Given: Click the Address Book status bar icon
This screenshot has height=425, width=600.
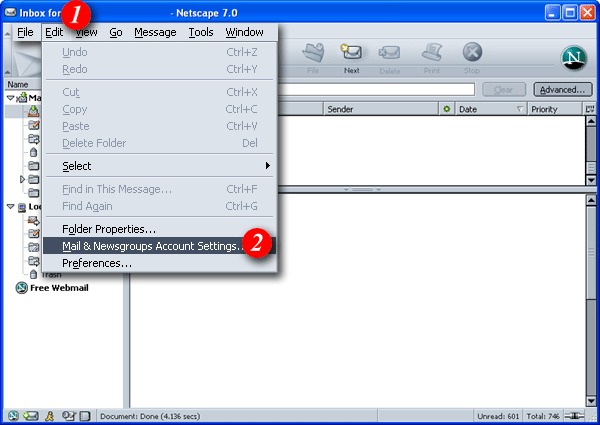Looking at the screenshot, I should point(69,415).
